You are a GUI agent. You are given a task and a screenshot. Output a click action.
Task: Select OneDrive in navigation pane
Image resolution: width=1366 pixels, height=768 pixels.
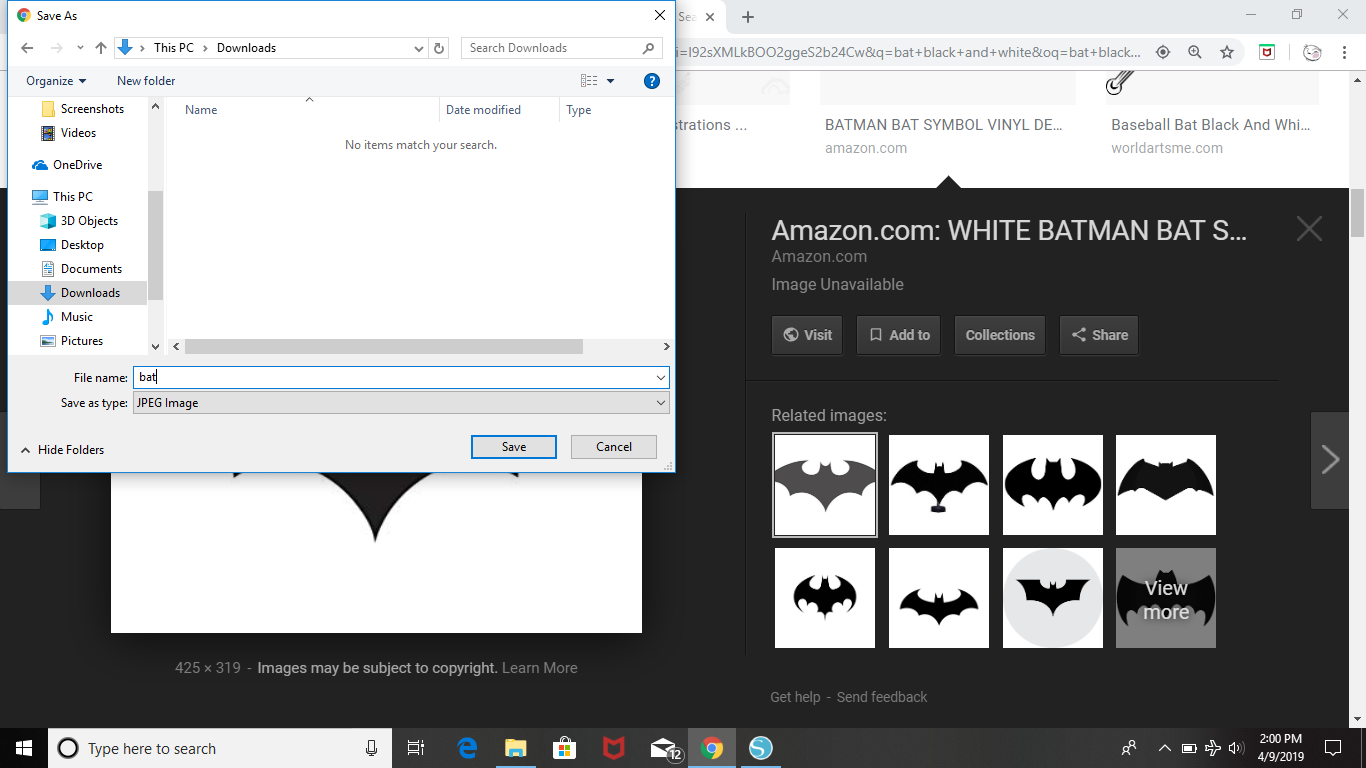pos(77,165)
